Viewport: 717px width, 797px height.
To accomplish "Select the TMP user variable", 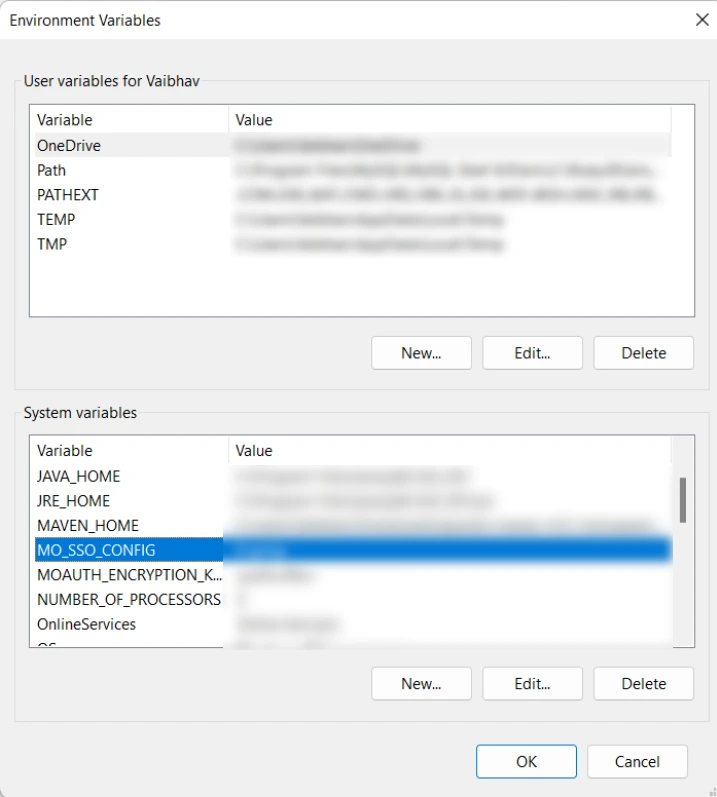I will [353, 244].
